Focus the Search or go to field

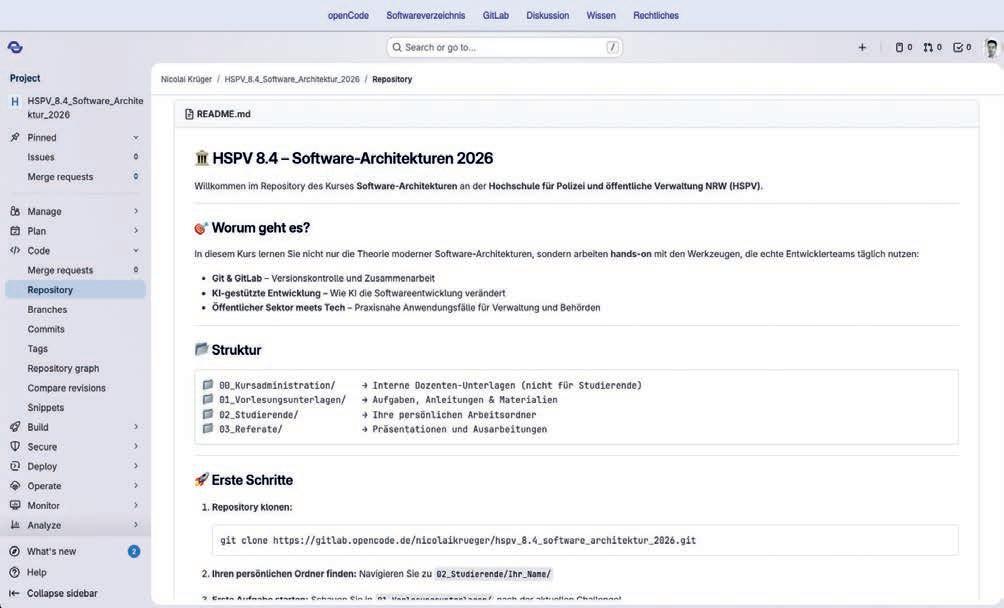505,47
